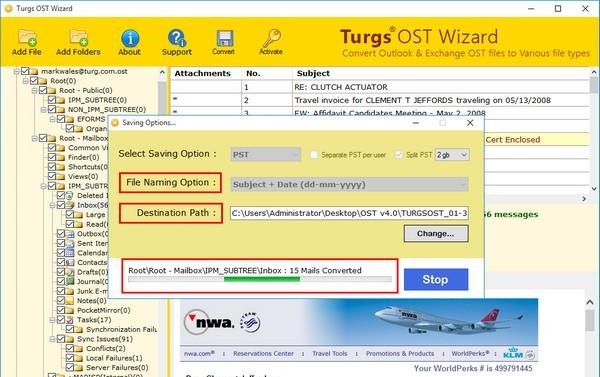
Task: Uncheck the Root(0) folder checkbox
Action: coord(34,81)
